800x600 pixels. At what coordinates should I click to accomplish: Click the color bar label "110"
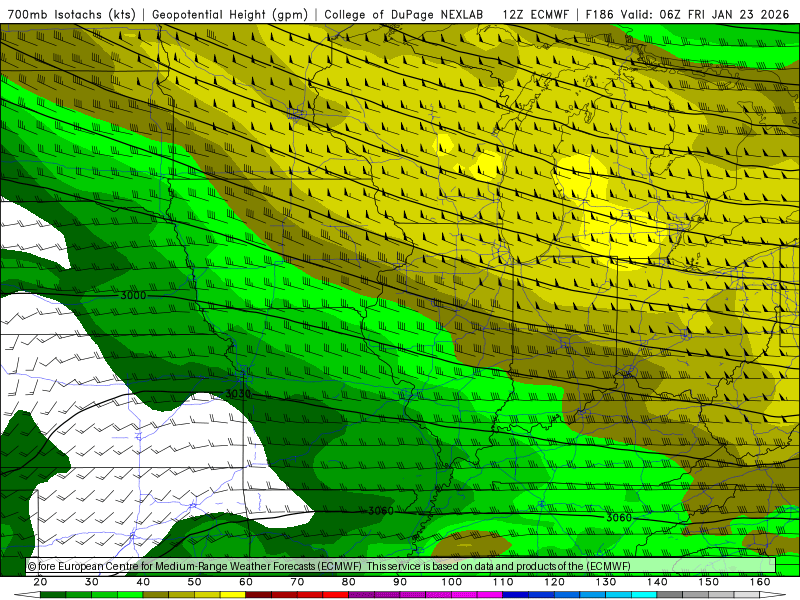tap(503, 582)
